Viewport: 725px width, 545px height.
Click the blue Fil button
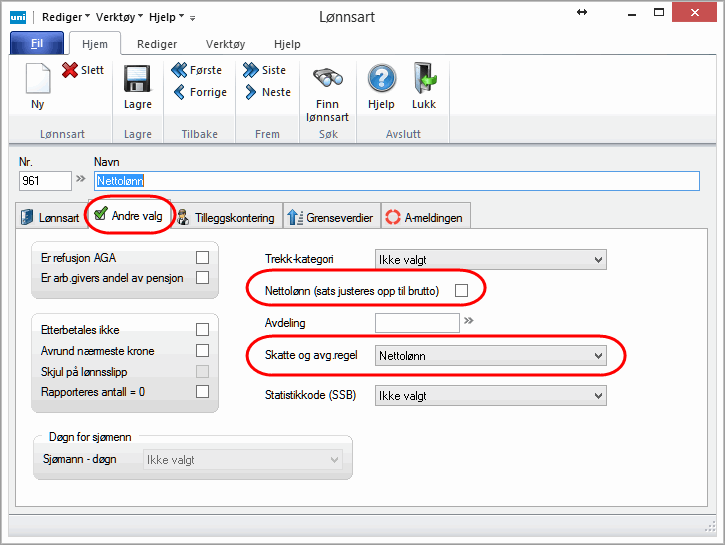click(x=37, y=44)
